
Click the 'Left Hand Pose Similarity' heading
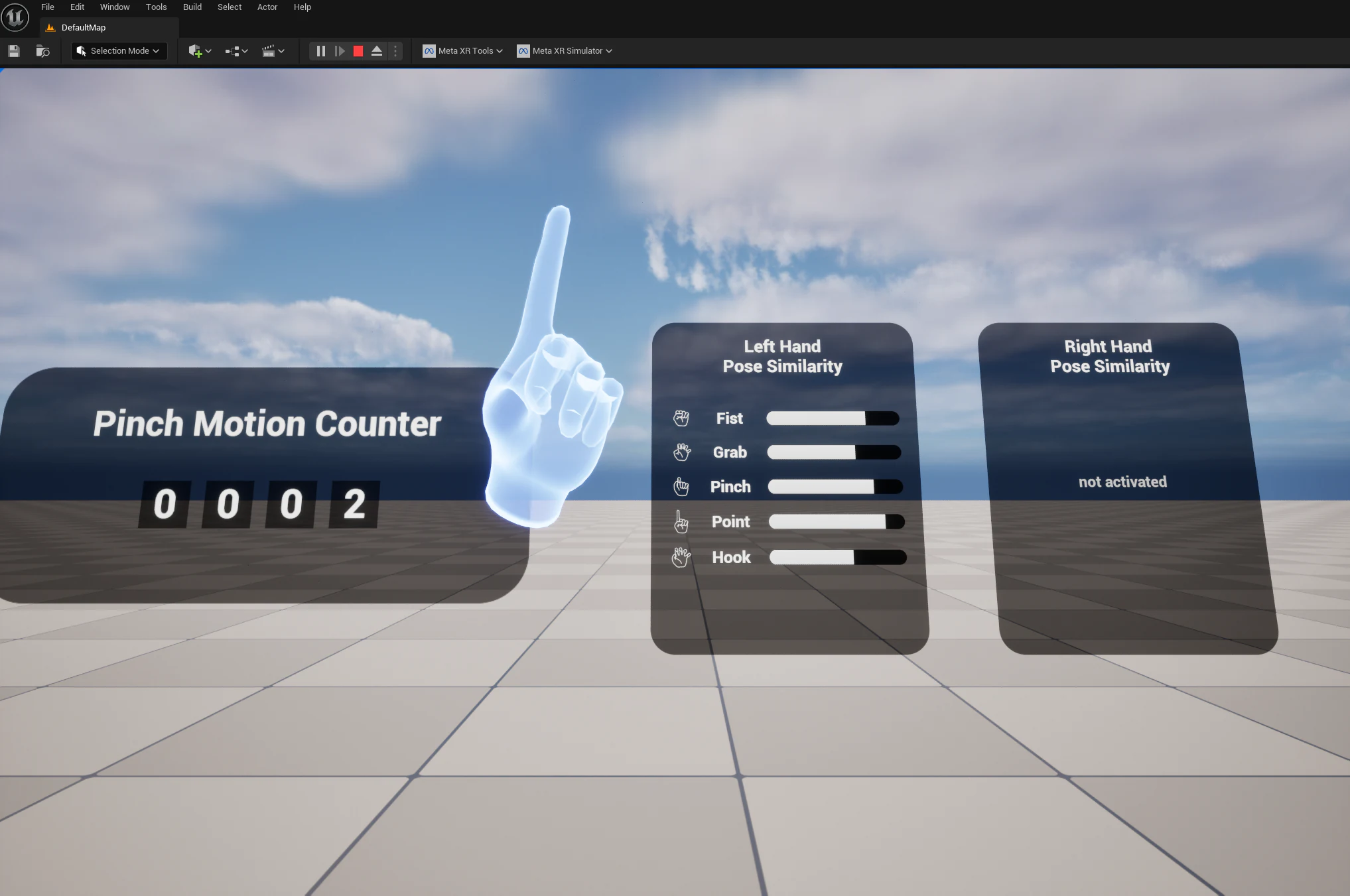pyautogui.click(x=782, y=356)
